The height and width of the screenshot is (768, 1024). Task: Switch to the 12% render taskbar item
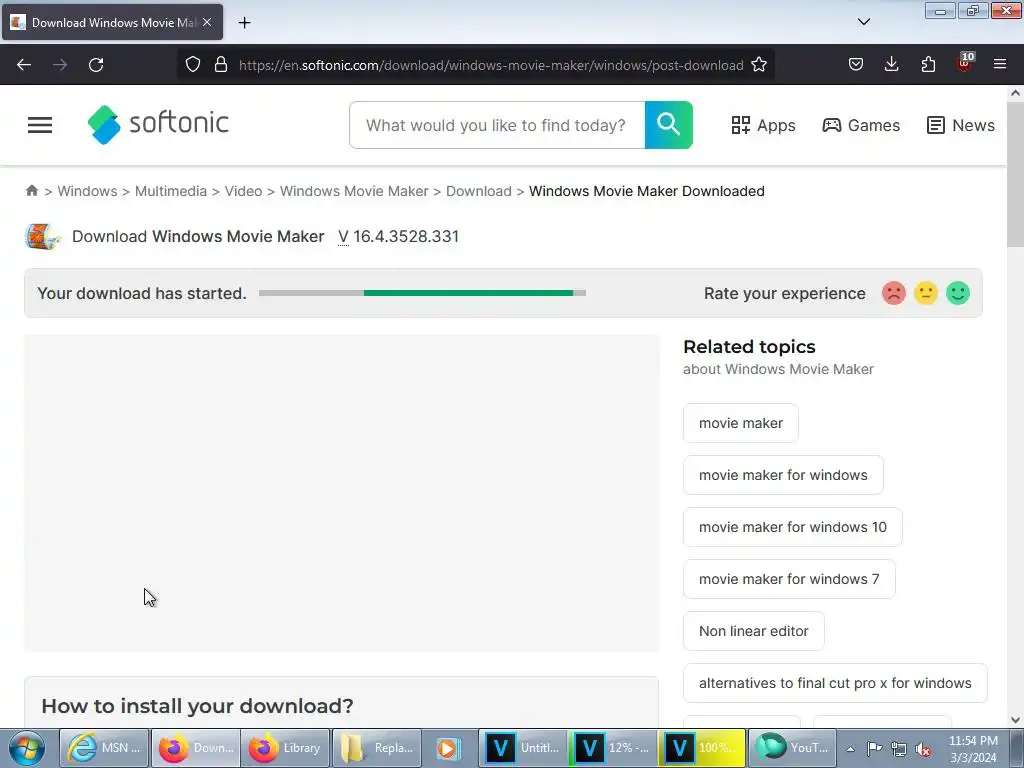click(x=613, y=748)
